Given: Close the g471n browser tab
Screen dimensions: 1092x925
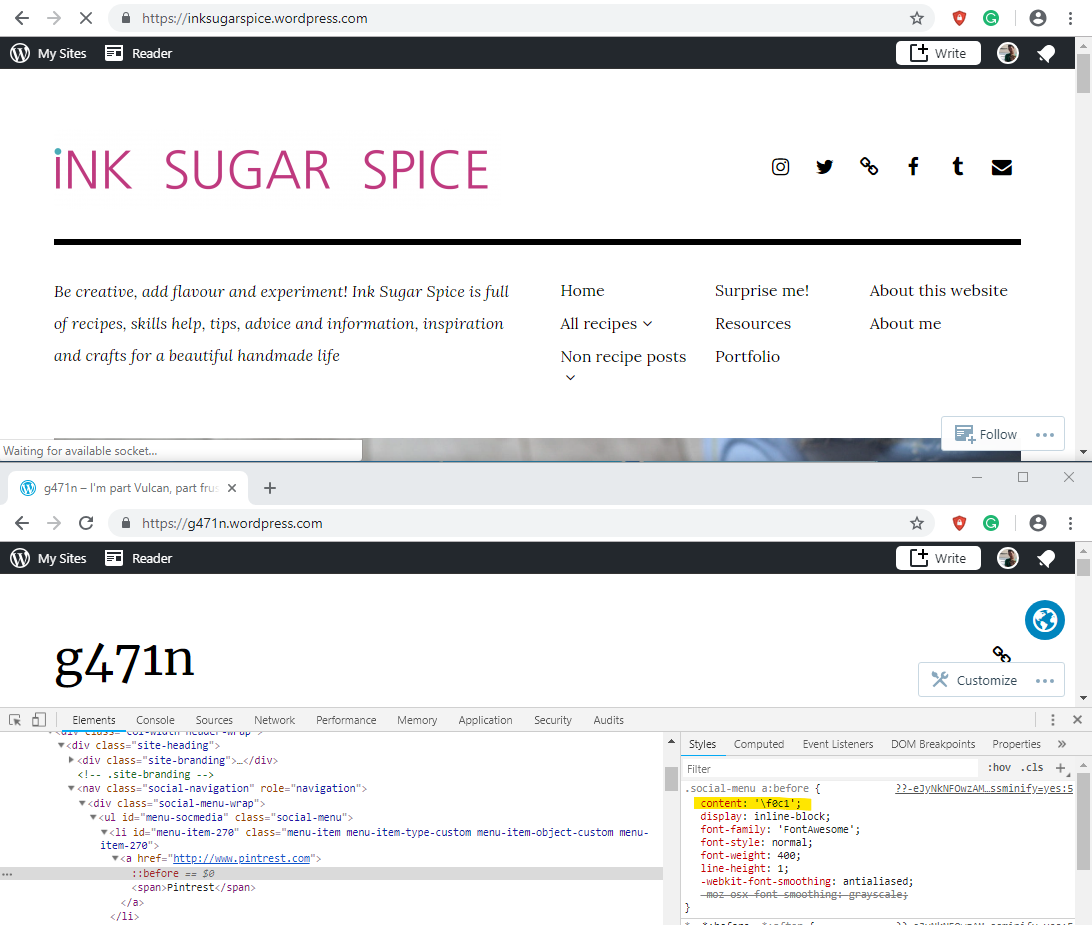Looking at the screenshot, I should pos(232,488).
